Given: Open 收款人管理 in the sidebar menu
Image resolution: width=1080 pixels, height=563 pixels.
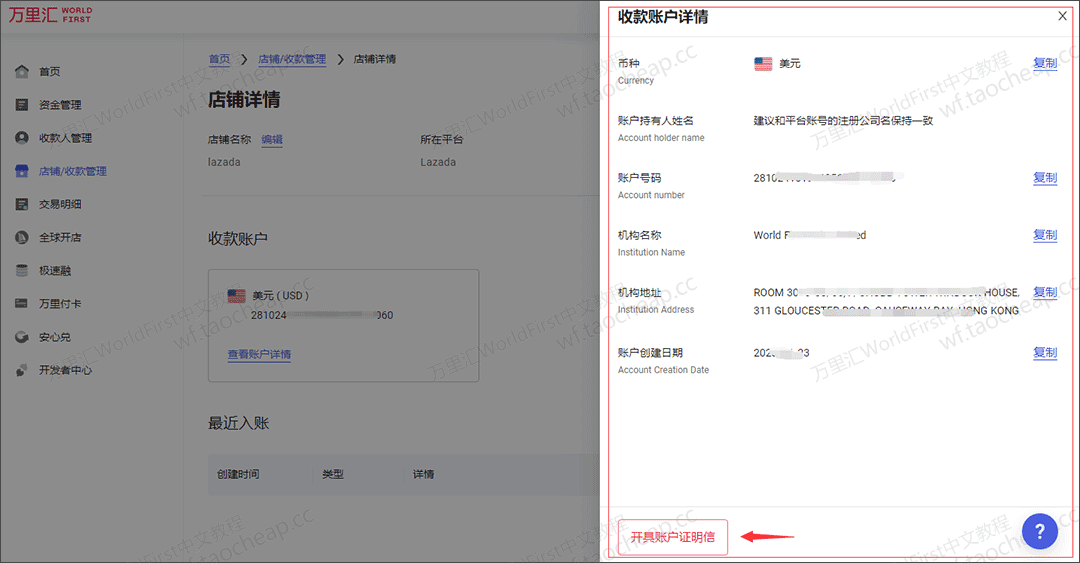Looking at the screenshot, I should pyautogui.click(x=65, y=138).
